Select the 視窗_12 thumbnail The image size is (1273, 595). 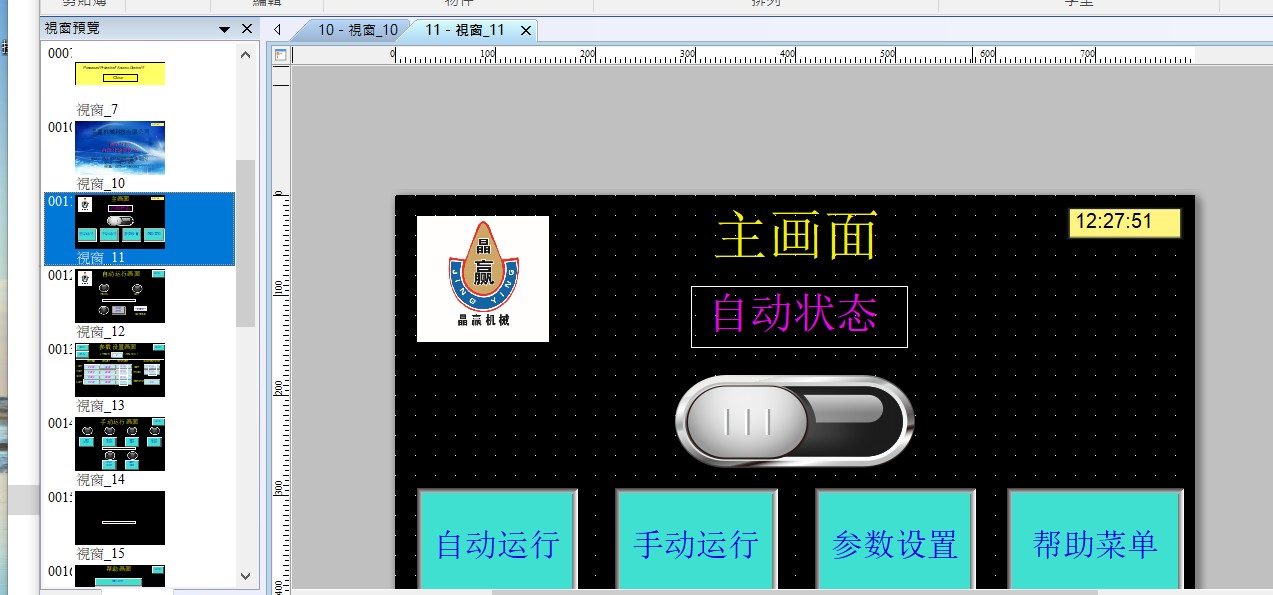(120, 296)
